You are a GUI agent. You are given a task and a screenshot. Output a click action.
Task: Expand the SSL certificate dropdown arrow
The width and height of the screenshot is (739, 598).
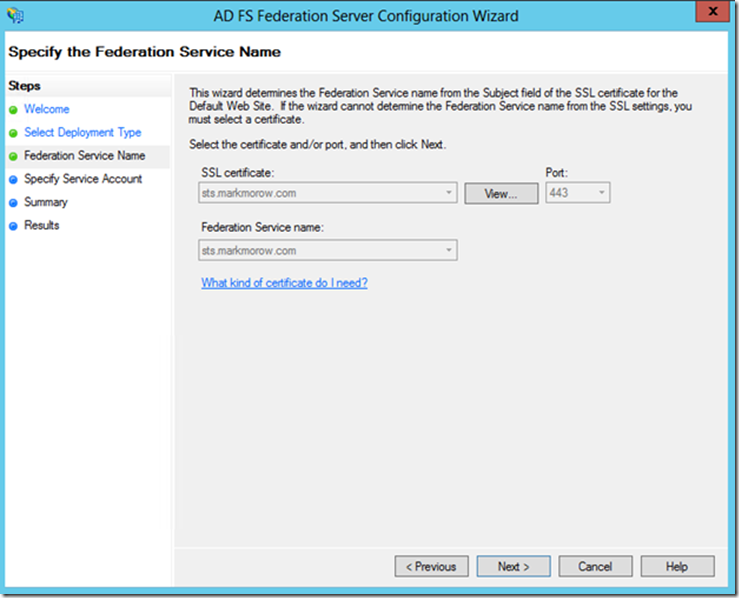coord(449,193)
